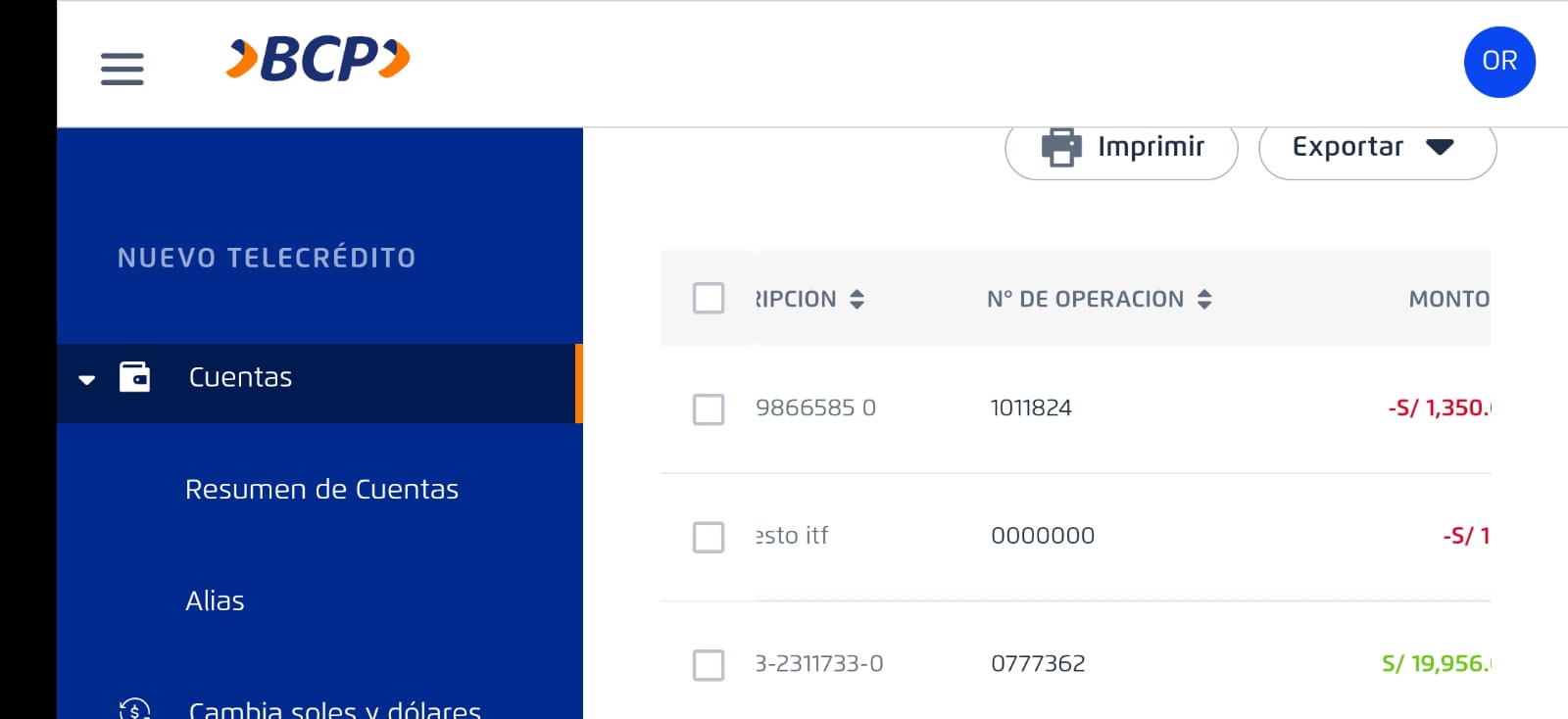
Task: Collapse the Cuentas sidebar section arrow
Action: coord(87,379)
